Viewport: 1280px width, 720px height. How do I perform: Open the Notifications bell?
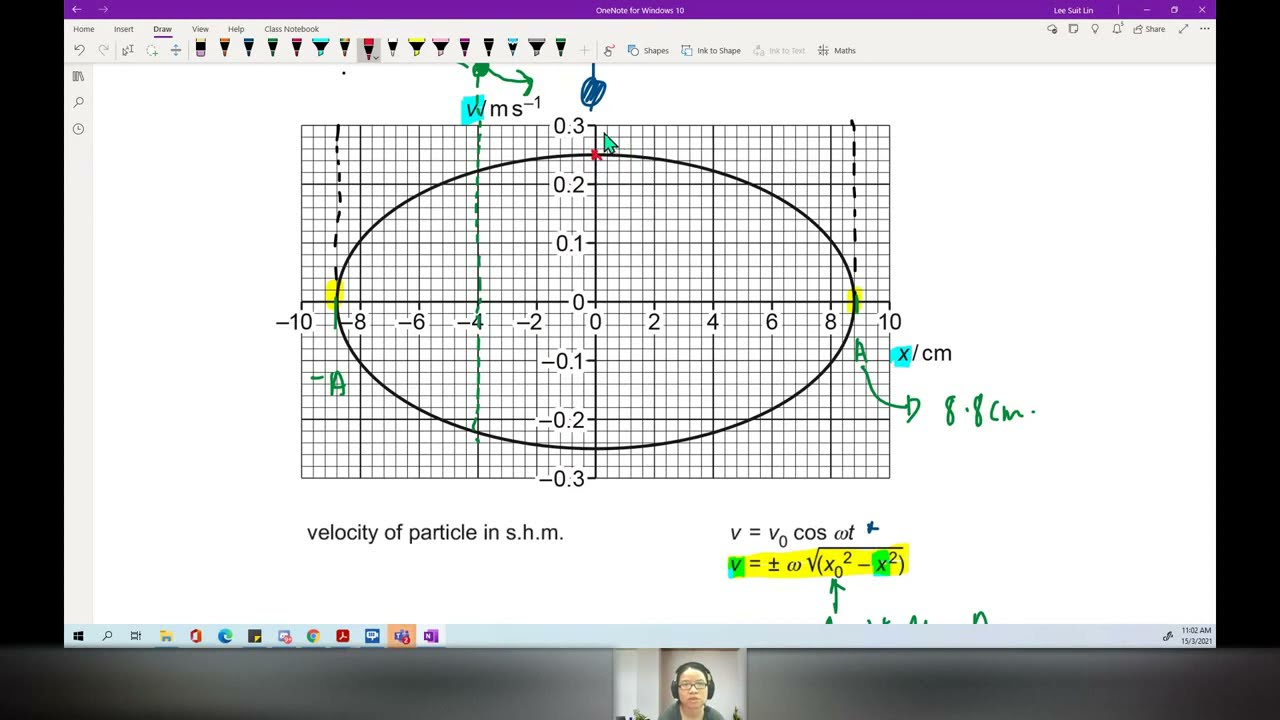[1117, 29]
